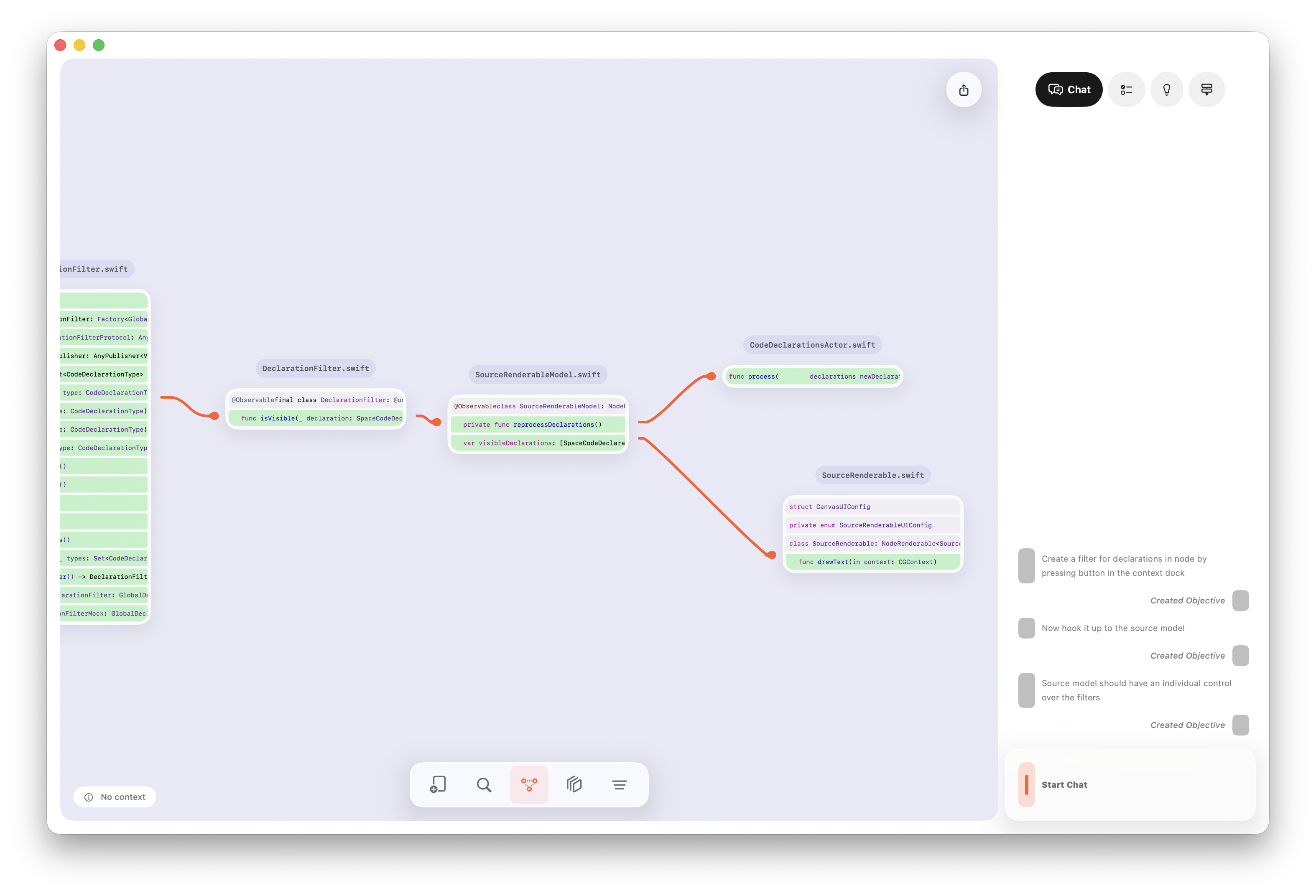
Task: Expand the DeclarationFilter.swift node title
Action: [x=315, y=368]
